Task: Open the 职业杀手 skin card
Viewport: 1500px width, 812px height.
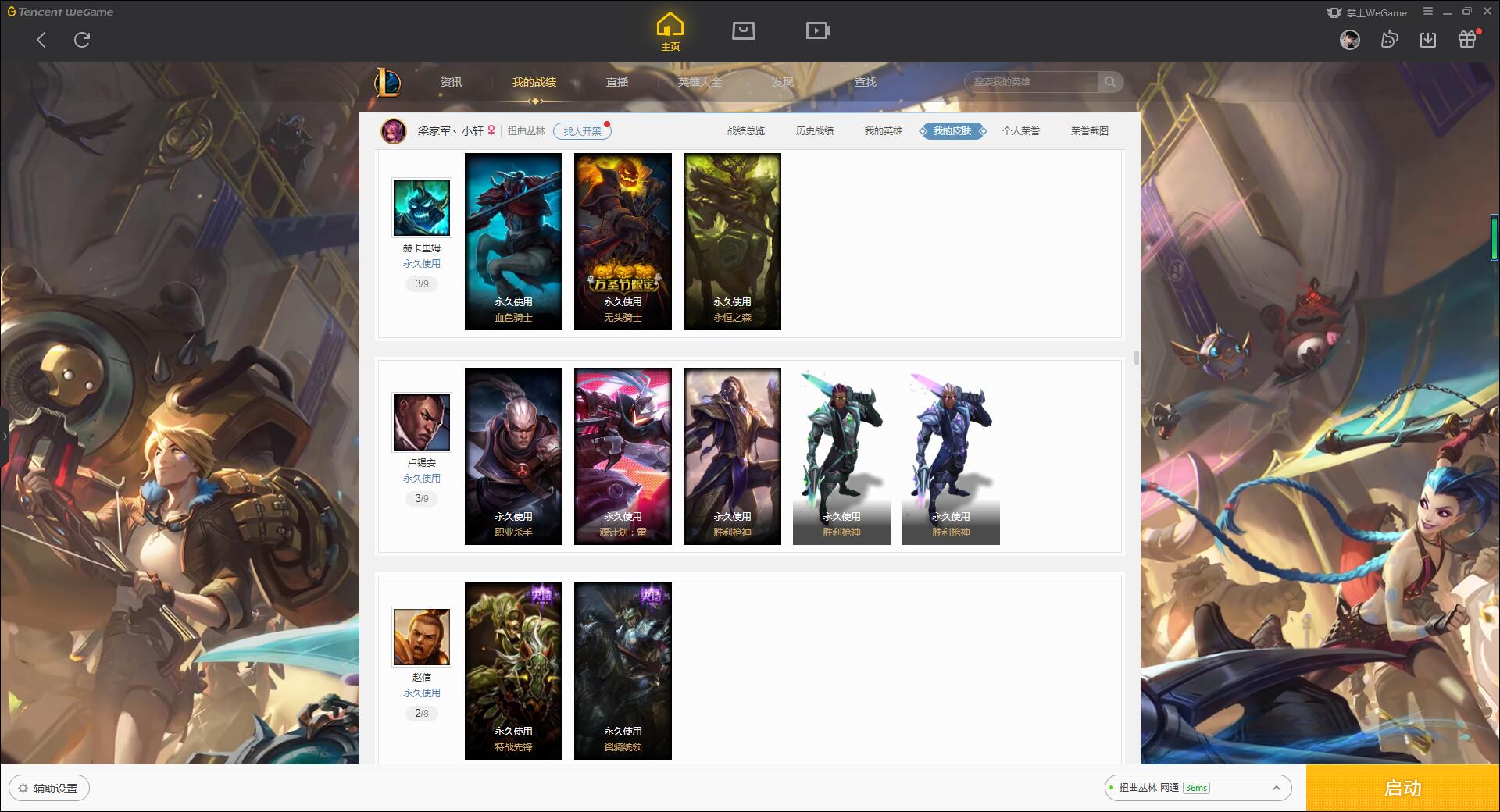Action: point(513,456)
